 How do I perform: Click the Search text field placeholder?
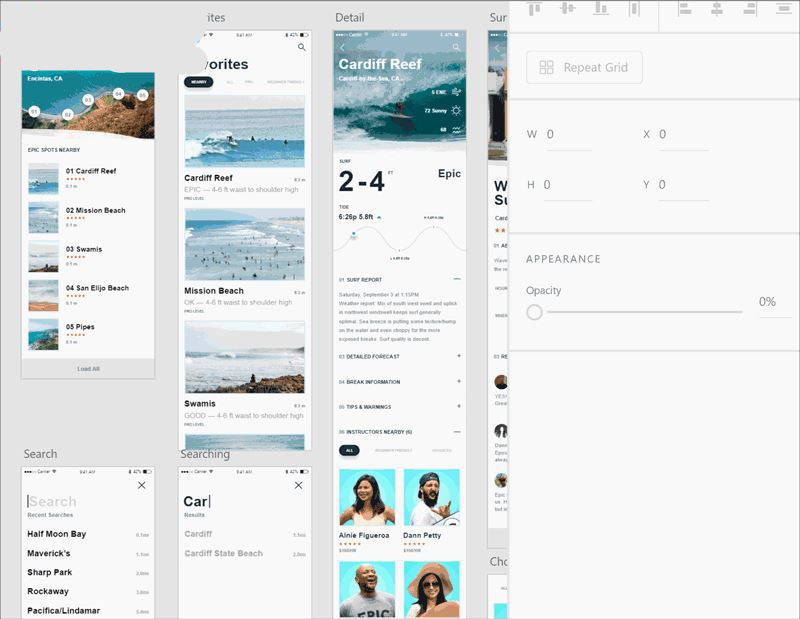point(53,502)
